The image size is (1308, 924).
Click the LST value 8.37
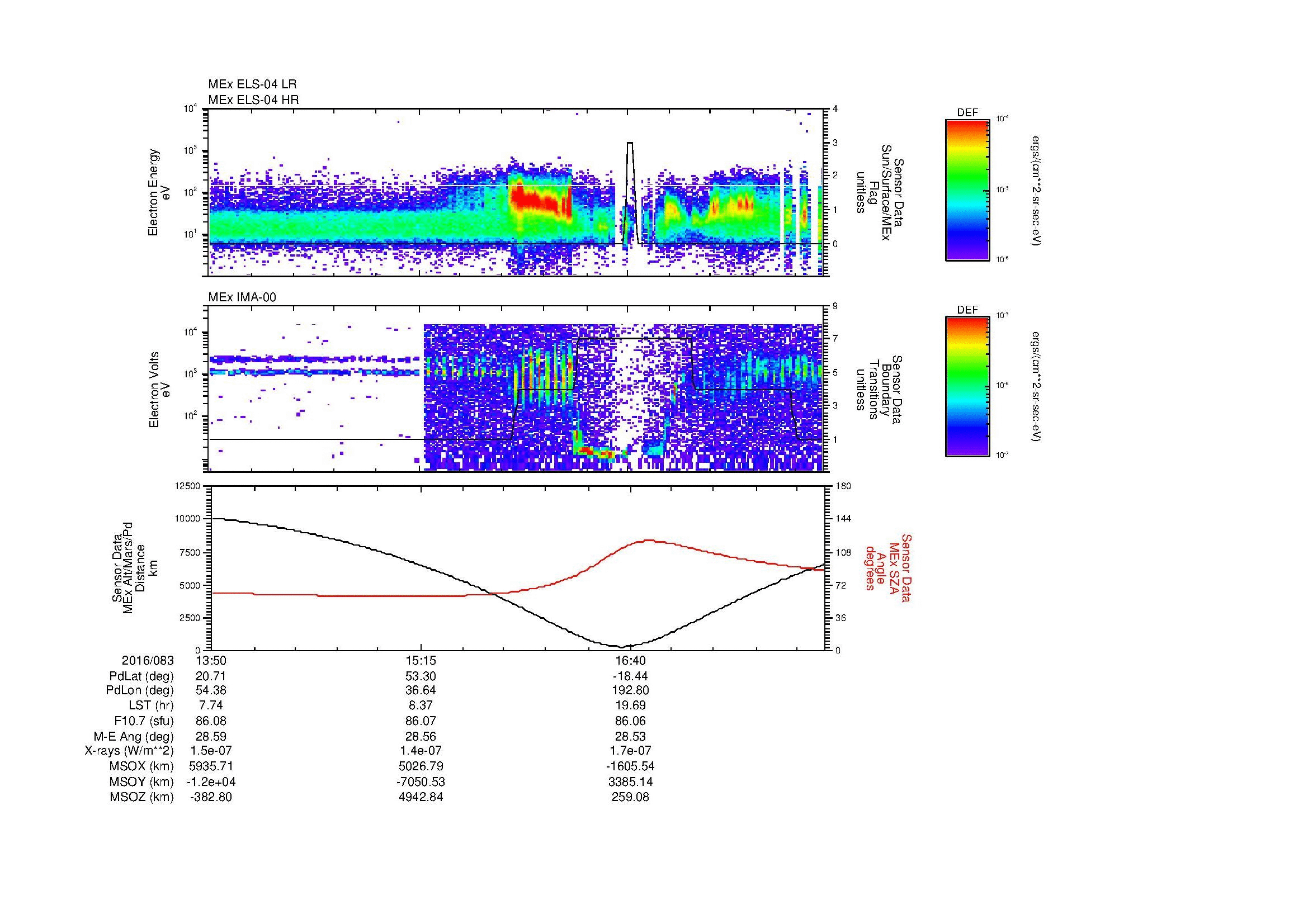[x=421, y=705]
